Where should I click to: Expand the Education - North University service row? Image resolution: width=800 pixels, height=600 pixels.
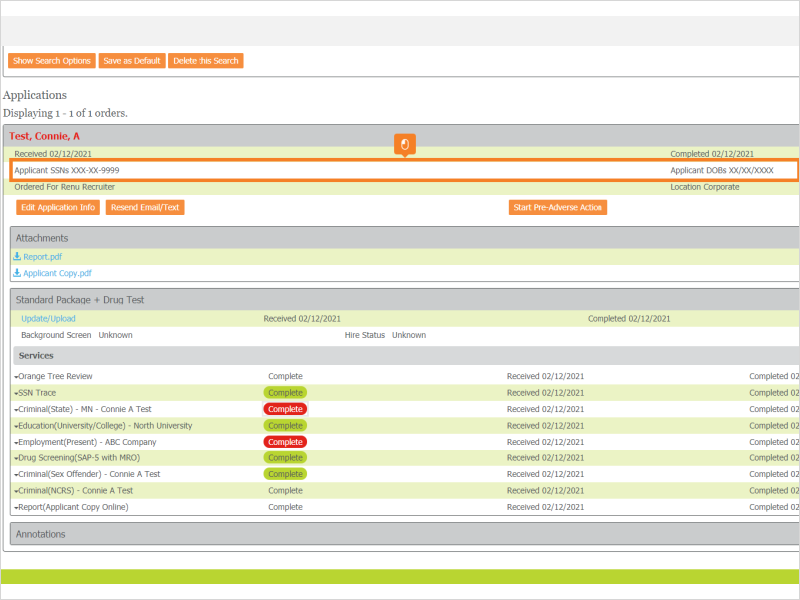(x=14, y=425)
